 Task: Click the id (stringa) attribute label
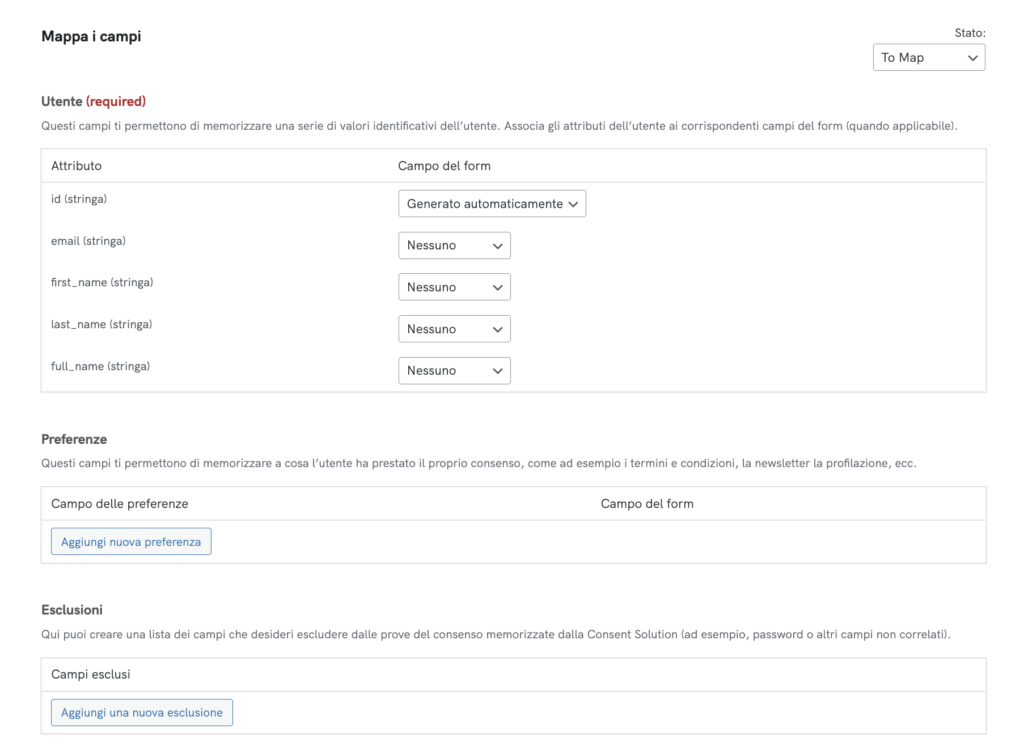(79, 199)
